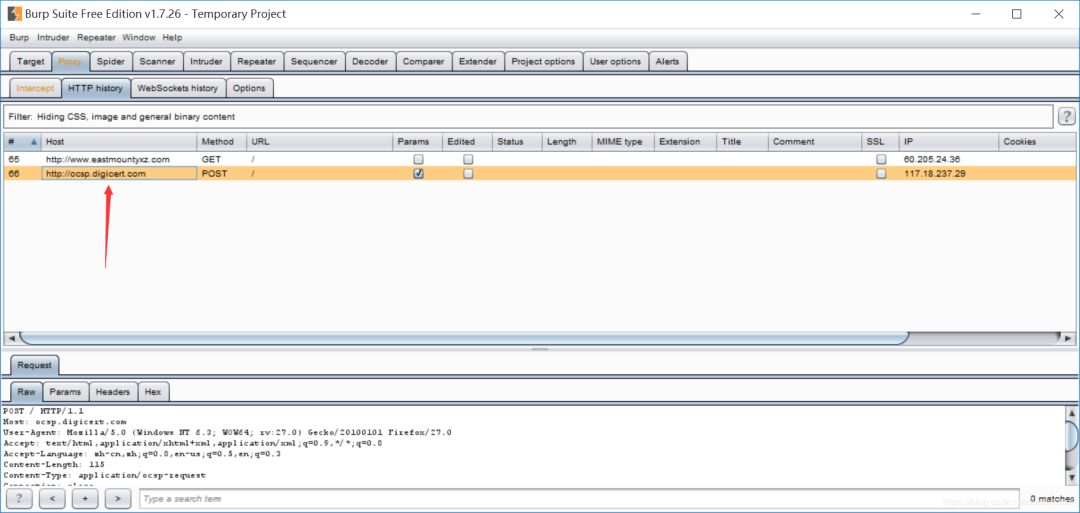Select the Hex request view tab
Viewport: 1080px width, 513px height.
153,392
